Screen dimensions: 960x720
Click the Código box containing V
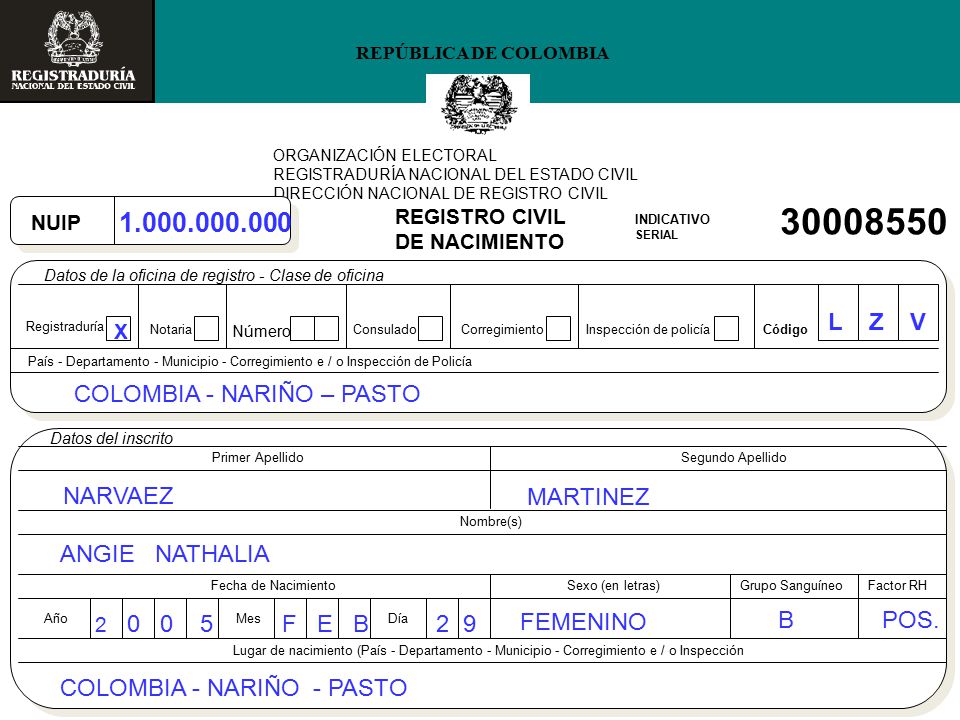(918, 312)
